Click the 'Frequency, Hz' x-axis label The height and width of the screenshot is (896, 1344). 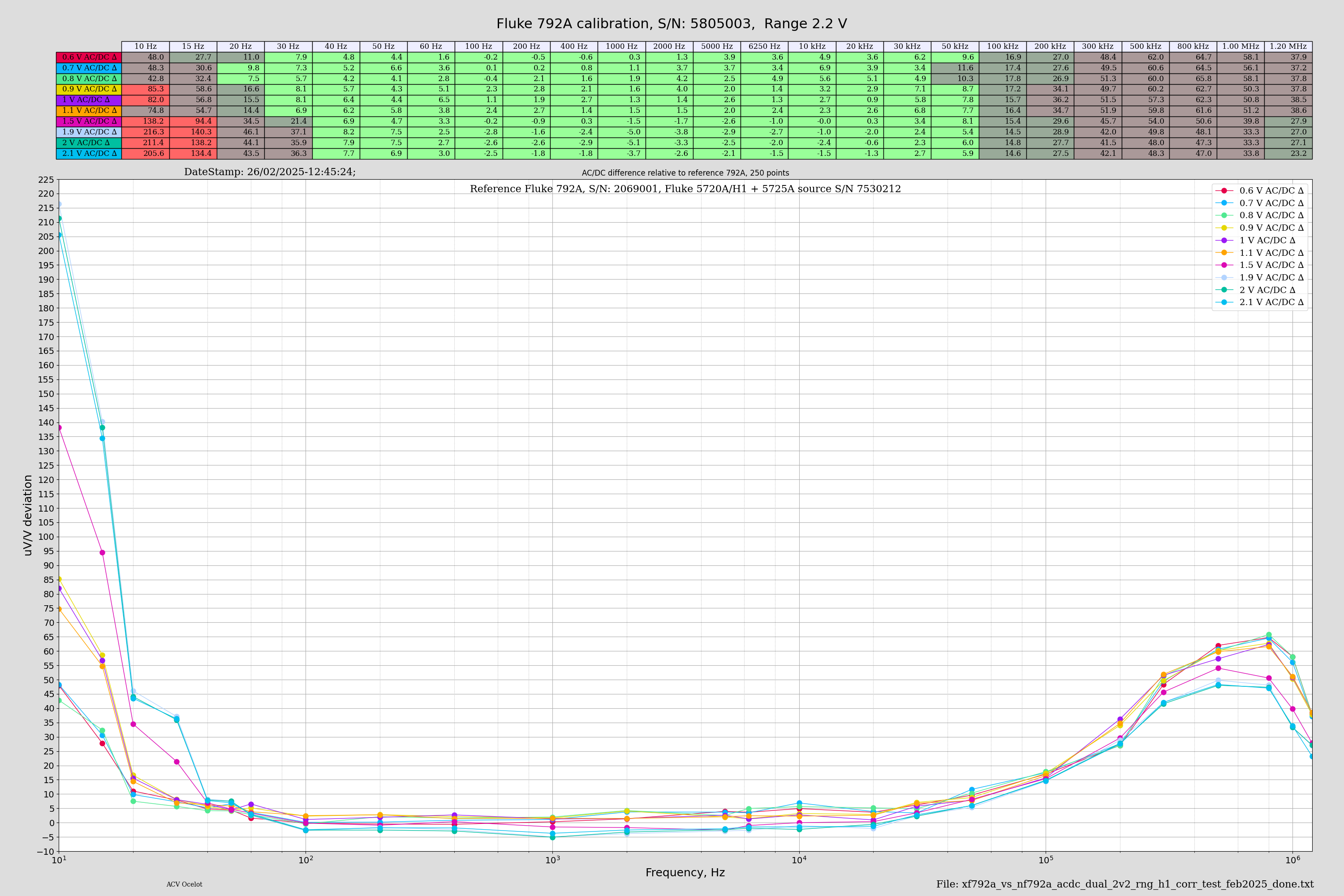[685, 873]
